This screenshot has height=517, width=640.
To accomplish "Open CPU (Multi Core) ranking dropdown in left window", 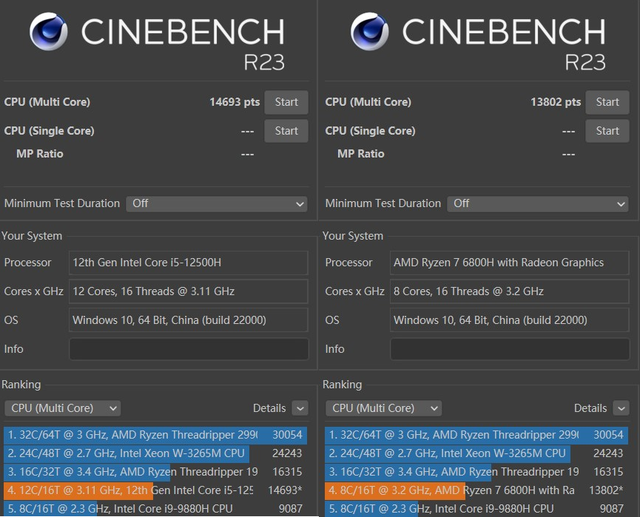I will (62, 408).
